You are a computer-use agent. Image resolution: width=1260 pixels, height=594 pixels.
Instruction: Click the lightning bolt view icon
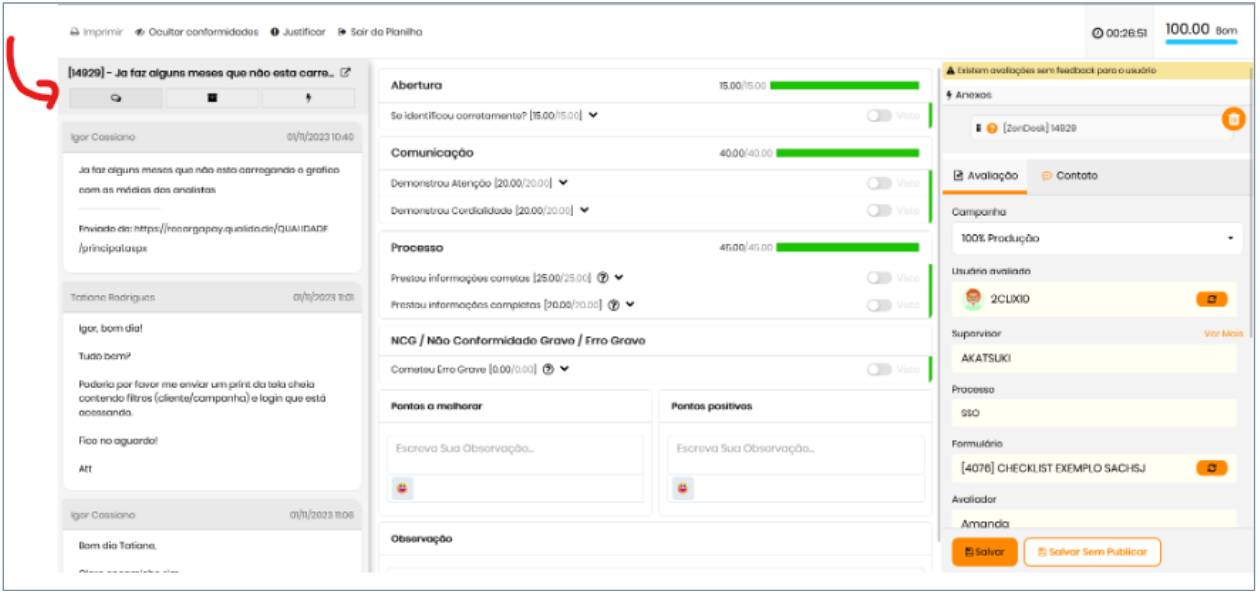(307, 98)
